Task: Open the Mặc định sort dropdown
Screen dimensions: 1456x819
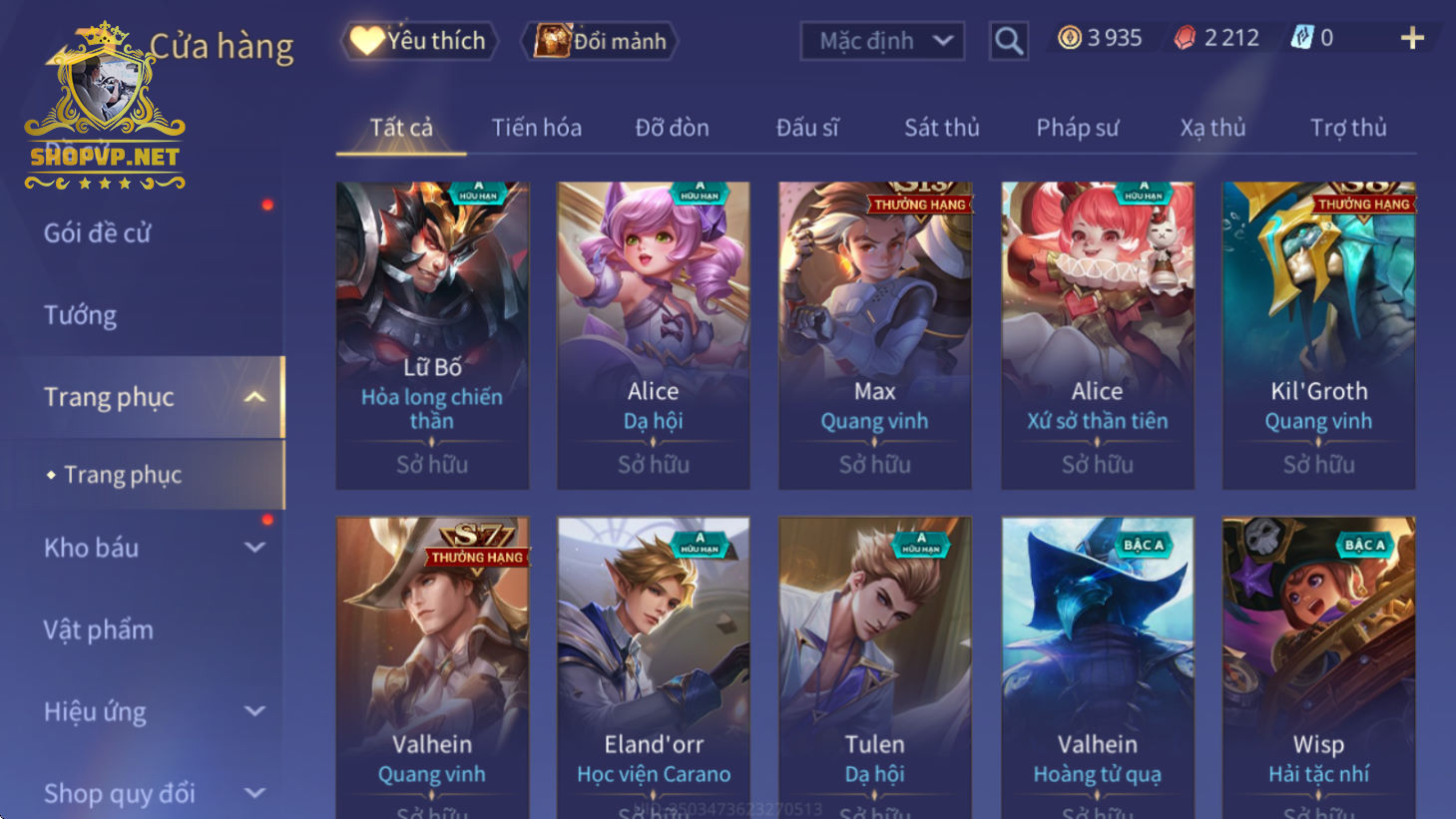Action: (883, 41)
